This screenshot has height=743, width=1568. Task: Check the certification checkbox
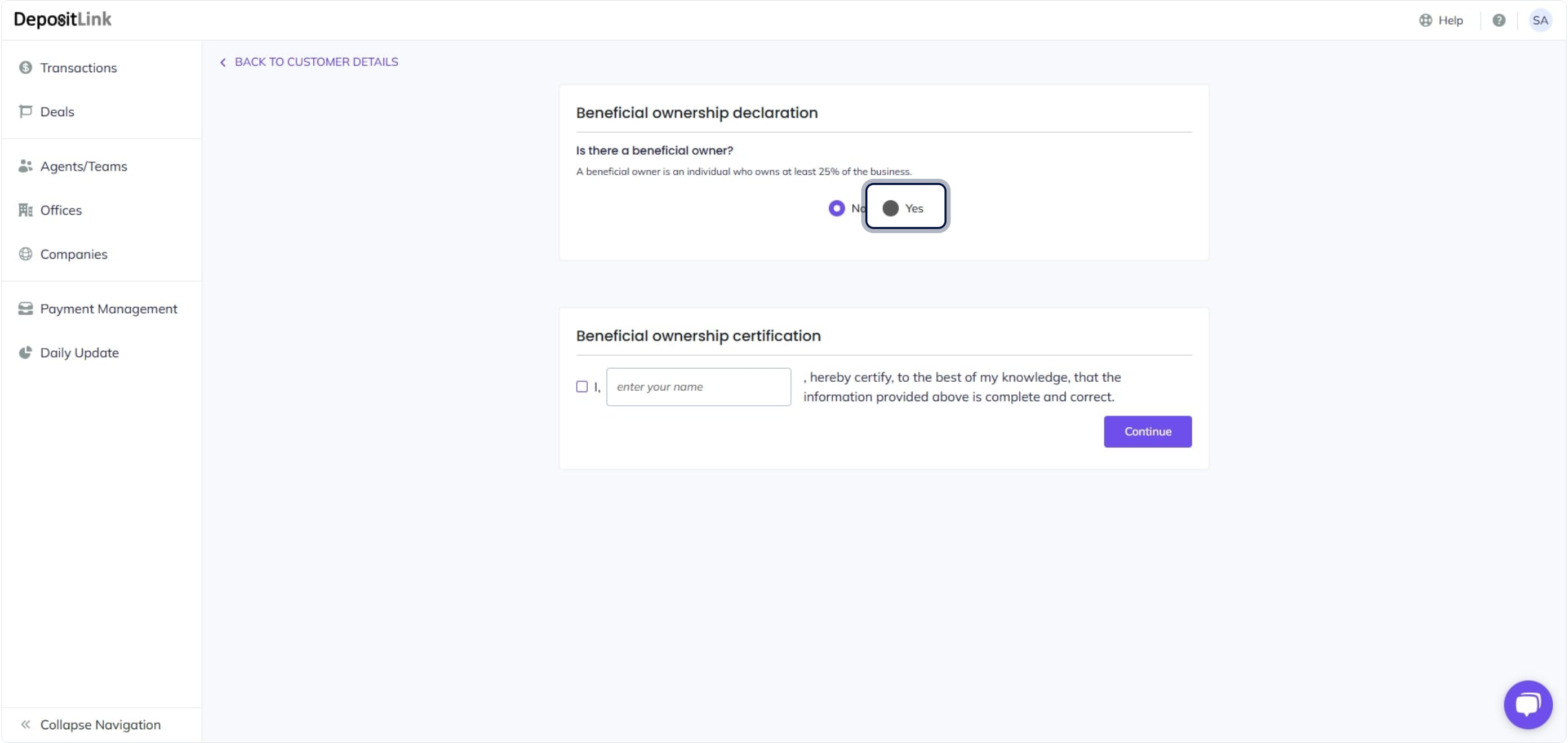pyautogui.click(x=582, y=387)
